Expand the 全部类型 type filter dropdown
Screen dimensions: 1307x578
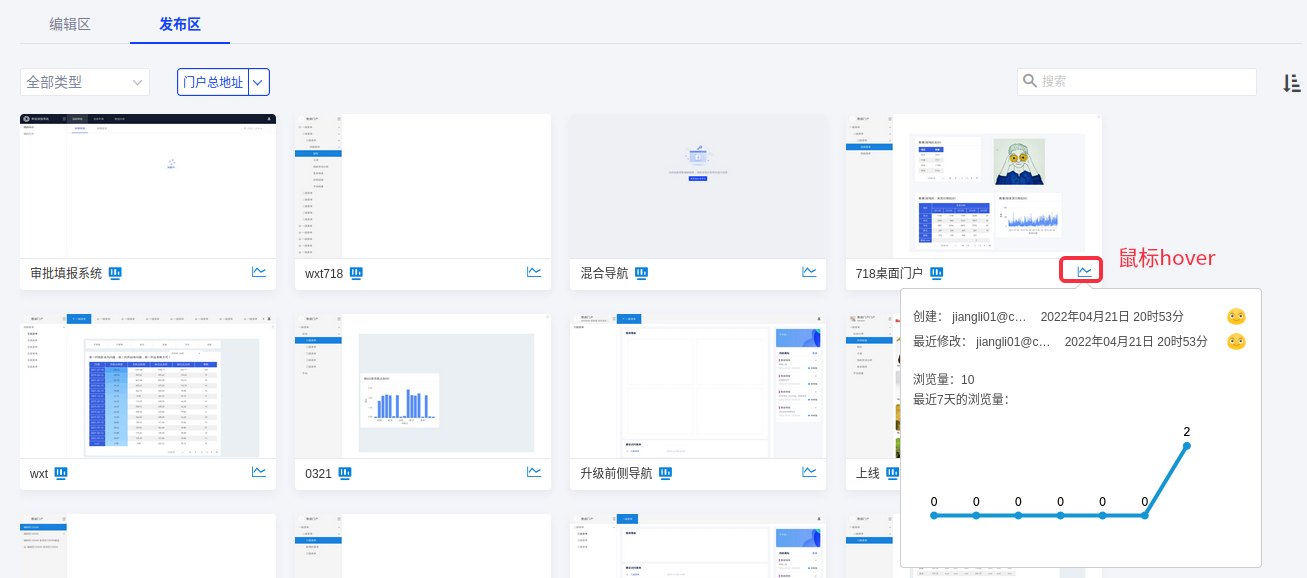[x=85, y=82]
